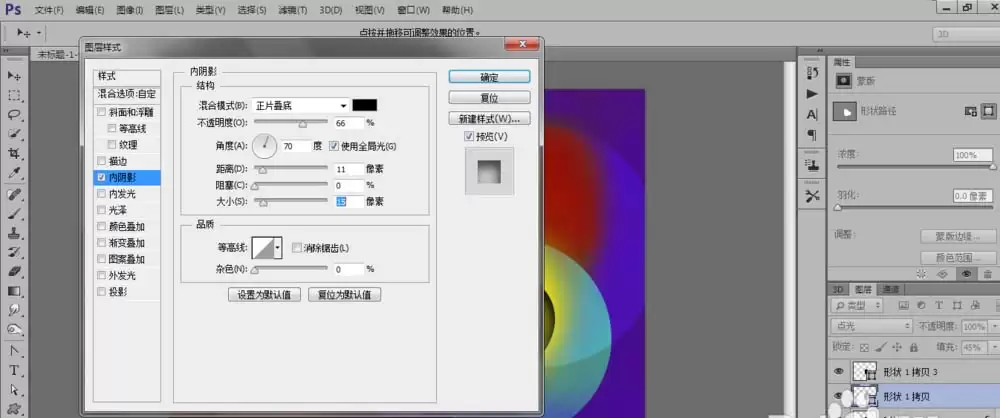Click the lock all layers icon

click(x=914, y=348)
